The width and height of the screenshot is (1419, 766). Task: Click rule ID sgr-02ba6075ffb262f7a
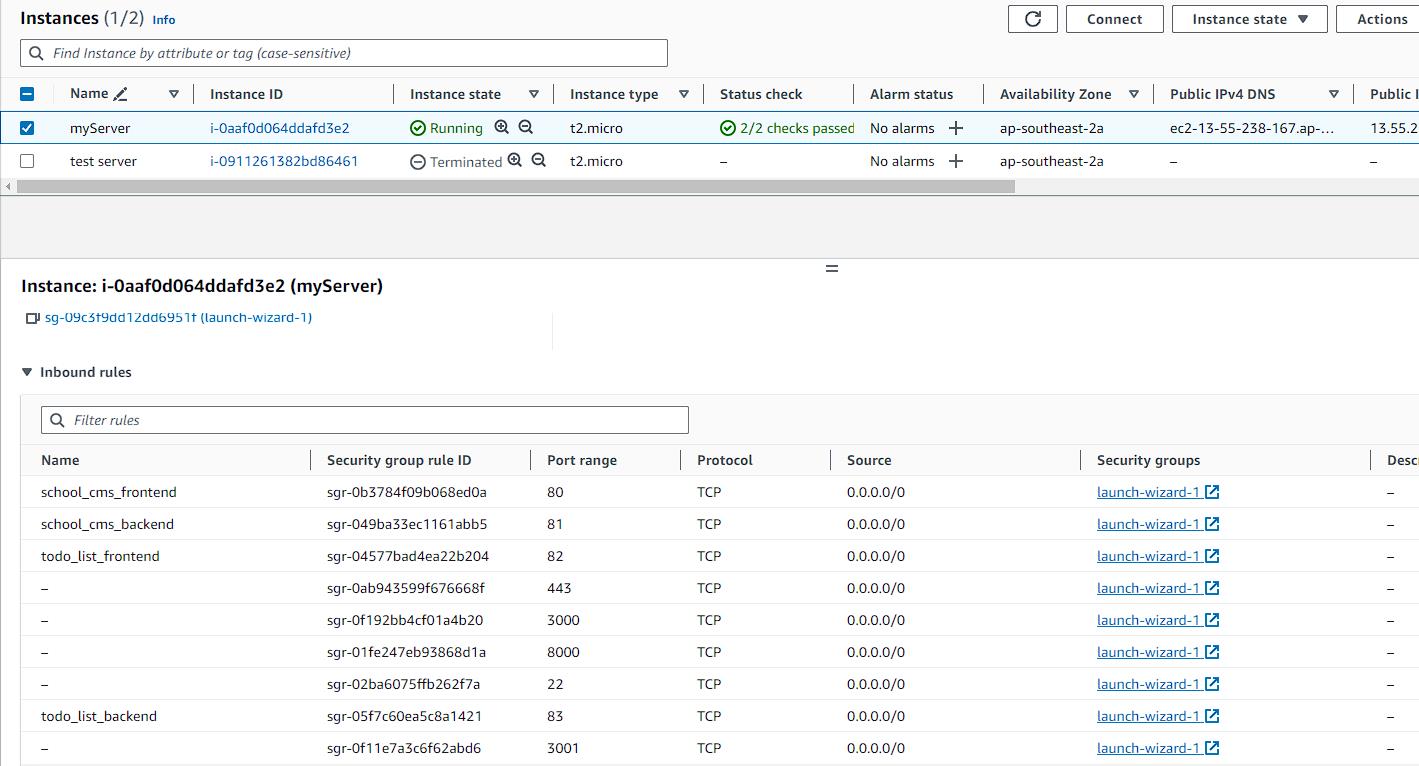(x=403, y=684)
